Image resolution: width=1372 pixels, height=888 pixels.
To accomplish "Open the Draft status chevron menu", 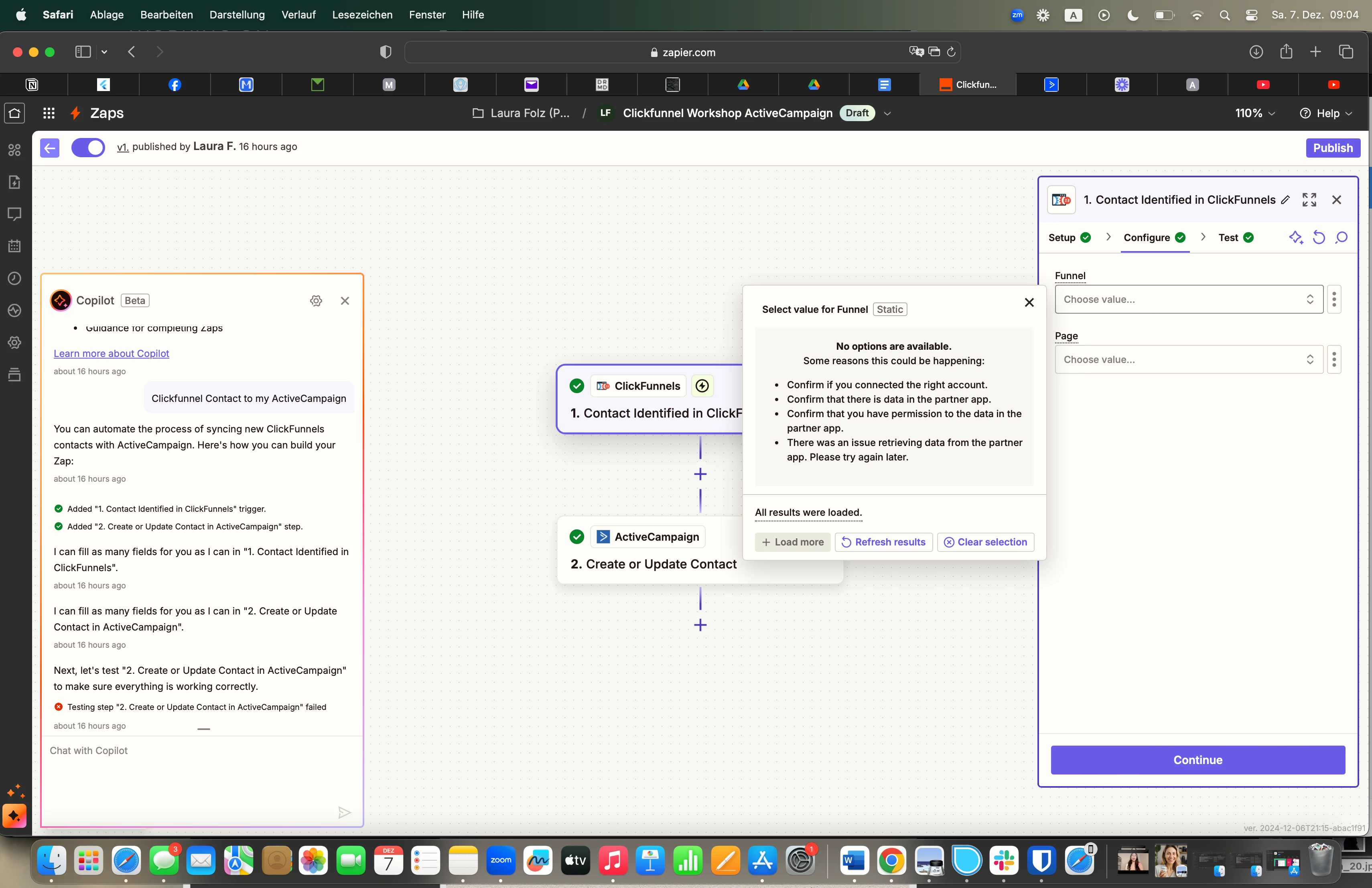I will point(887,114).
